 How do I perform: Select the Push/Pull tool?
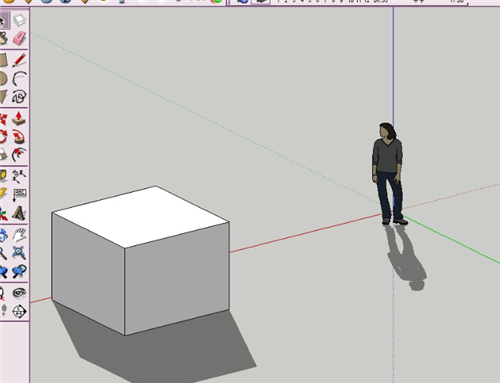click(x=19, y=119)
